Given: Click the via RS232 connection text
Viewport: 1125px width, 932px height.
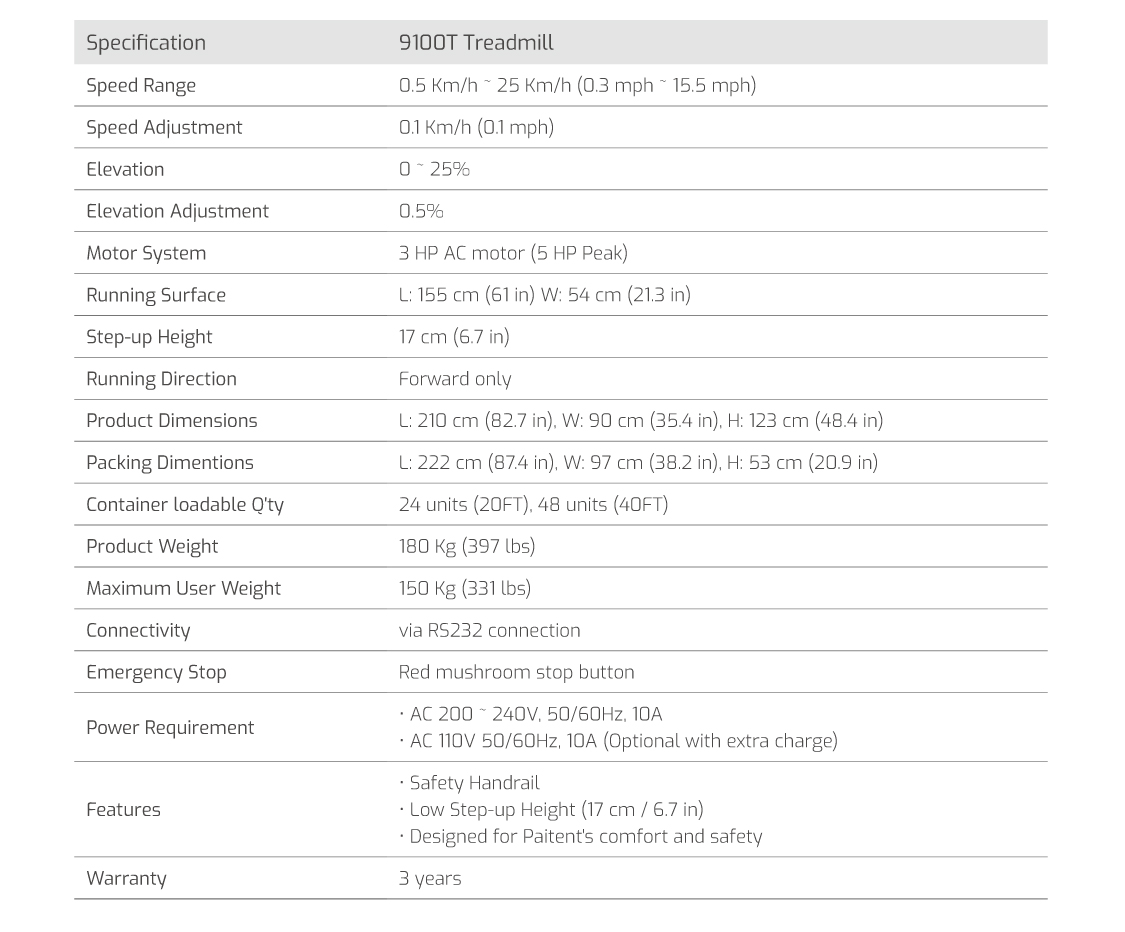Looking at the screenshot, I should (x=489, y=631).
